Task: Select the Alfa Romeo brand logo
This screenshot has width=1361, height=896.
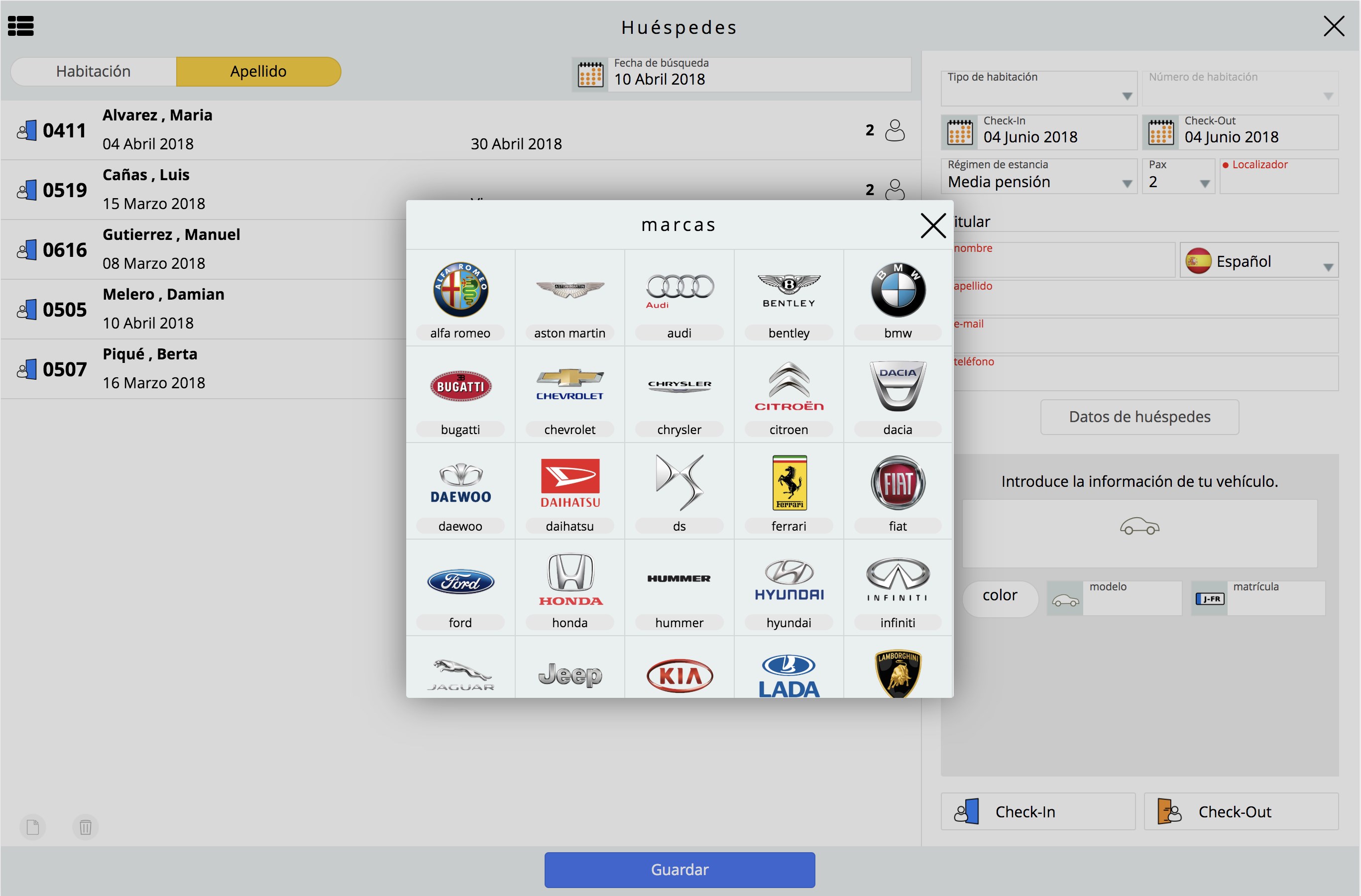Action: pyautogui.click(x=460, y=290)
